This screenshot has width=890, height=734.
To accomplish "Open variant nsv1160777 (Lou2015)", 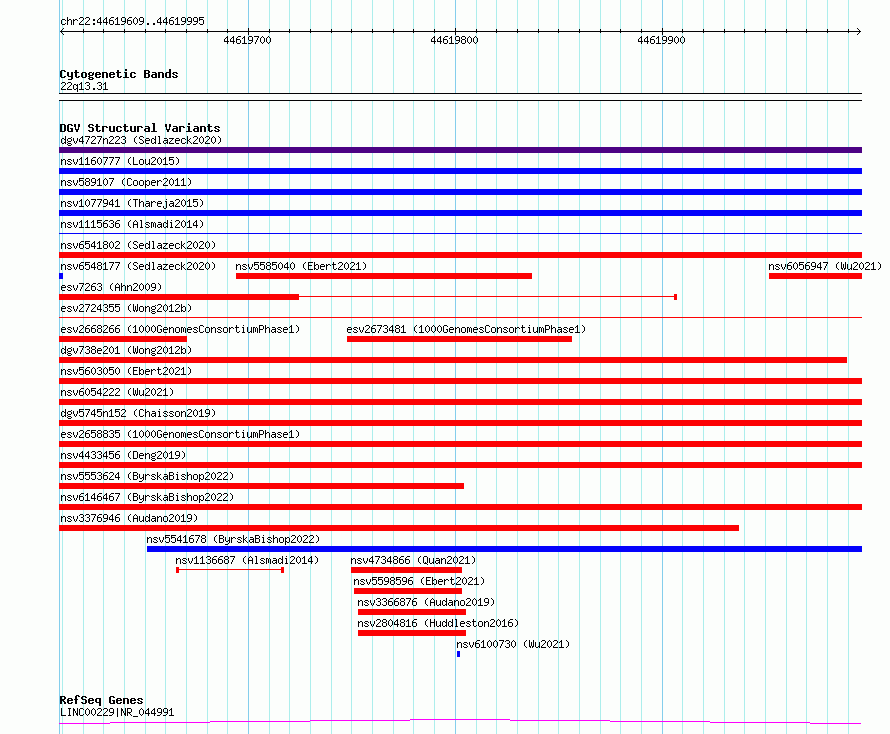I will pos(120,161).
